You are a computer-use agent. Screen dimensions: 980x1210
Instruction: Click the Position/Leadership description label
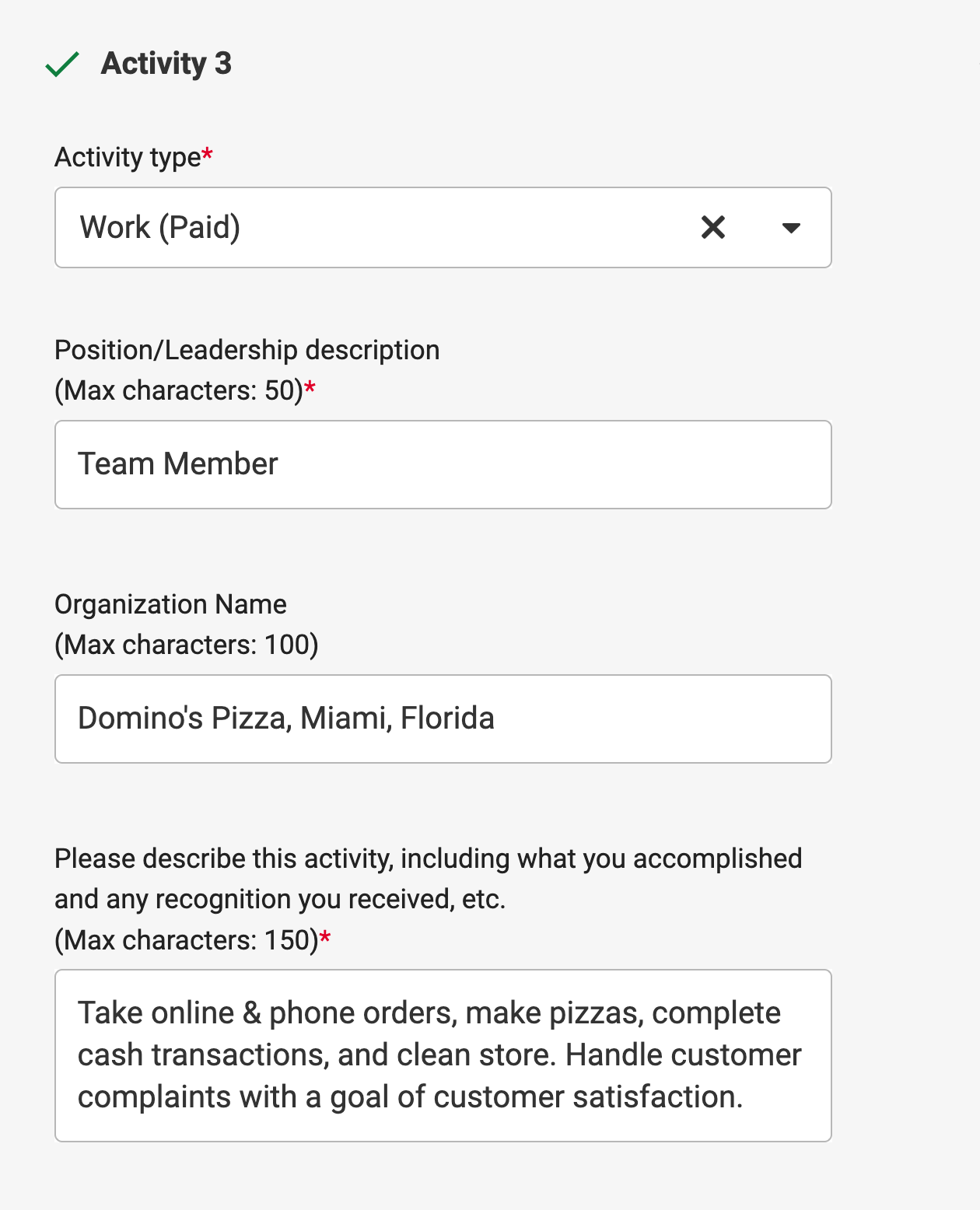[247, 350]
